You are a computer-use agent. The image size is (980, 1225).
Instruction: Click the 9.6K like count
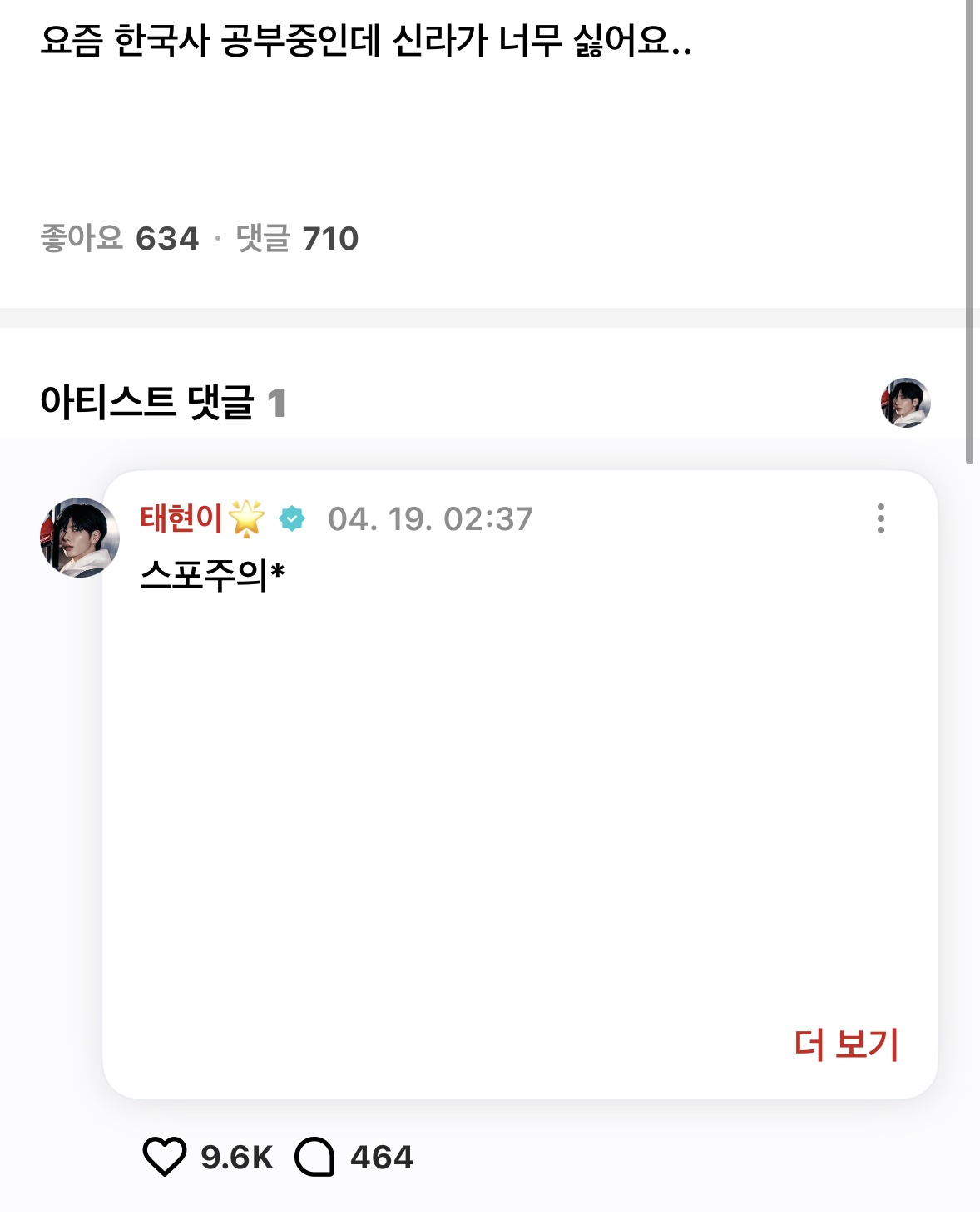point(237,1158)
